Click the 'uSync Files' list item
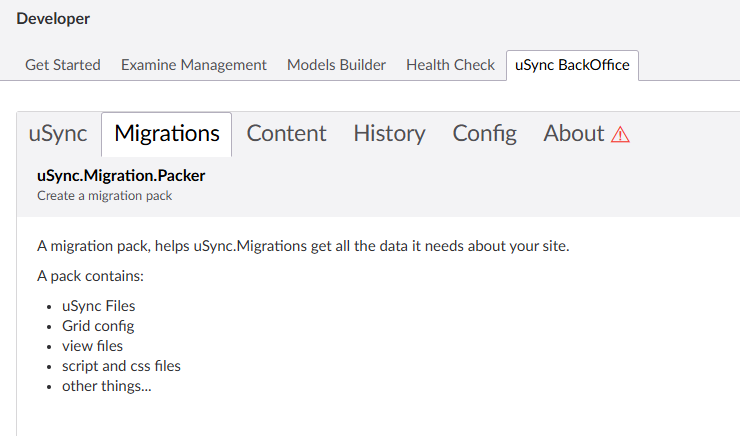This screenshot has height=436, width=740. point(98,306)
